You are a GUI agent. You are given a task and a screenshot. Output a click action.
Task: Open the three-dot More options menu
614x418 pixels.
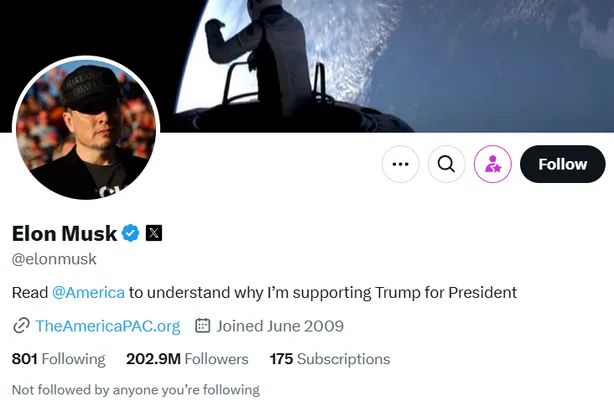(401, 164)
